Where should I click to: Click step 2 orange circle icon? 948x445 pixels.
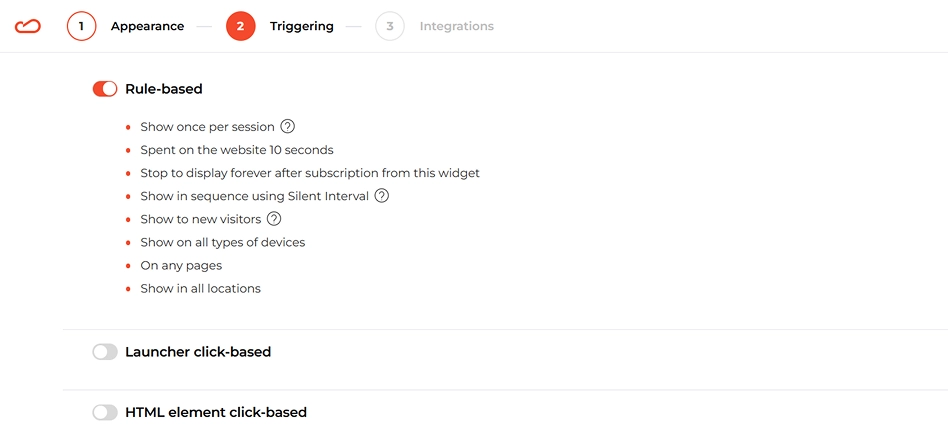pyautogui.click(x=241, y=27)
